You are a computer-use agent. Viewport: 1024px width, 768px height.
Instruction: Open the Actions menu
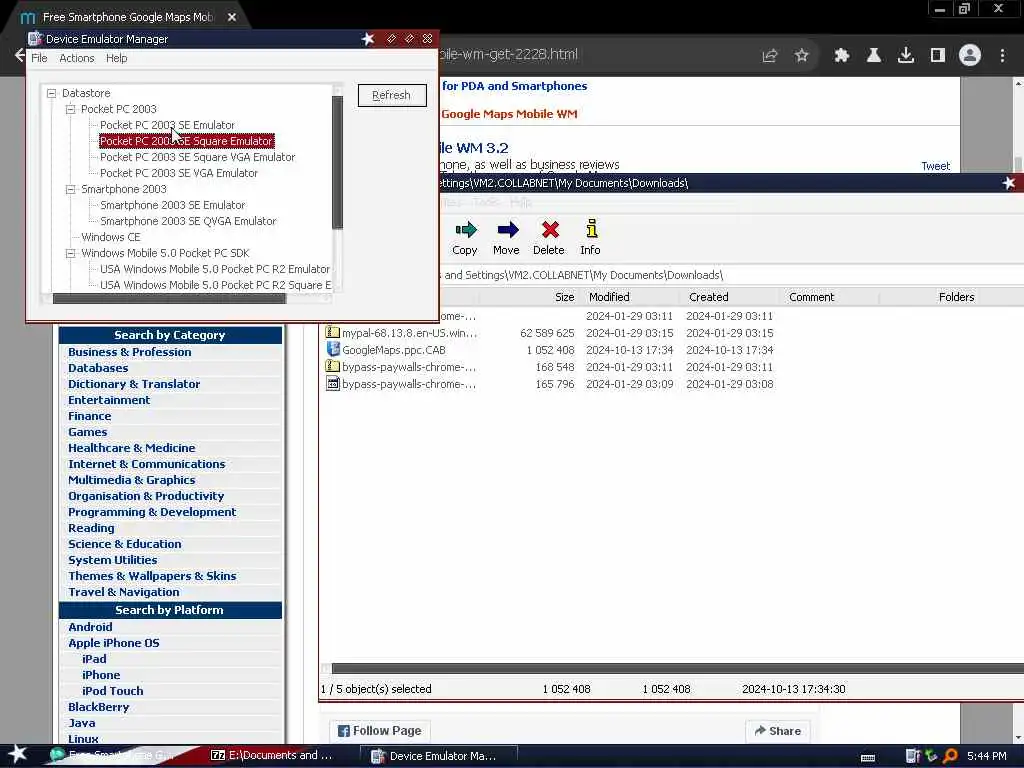[76, 58]
